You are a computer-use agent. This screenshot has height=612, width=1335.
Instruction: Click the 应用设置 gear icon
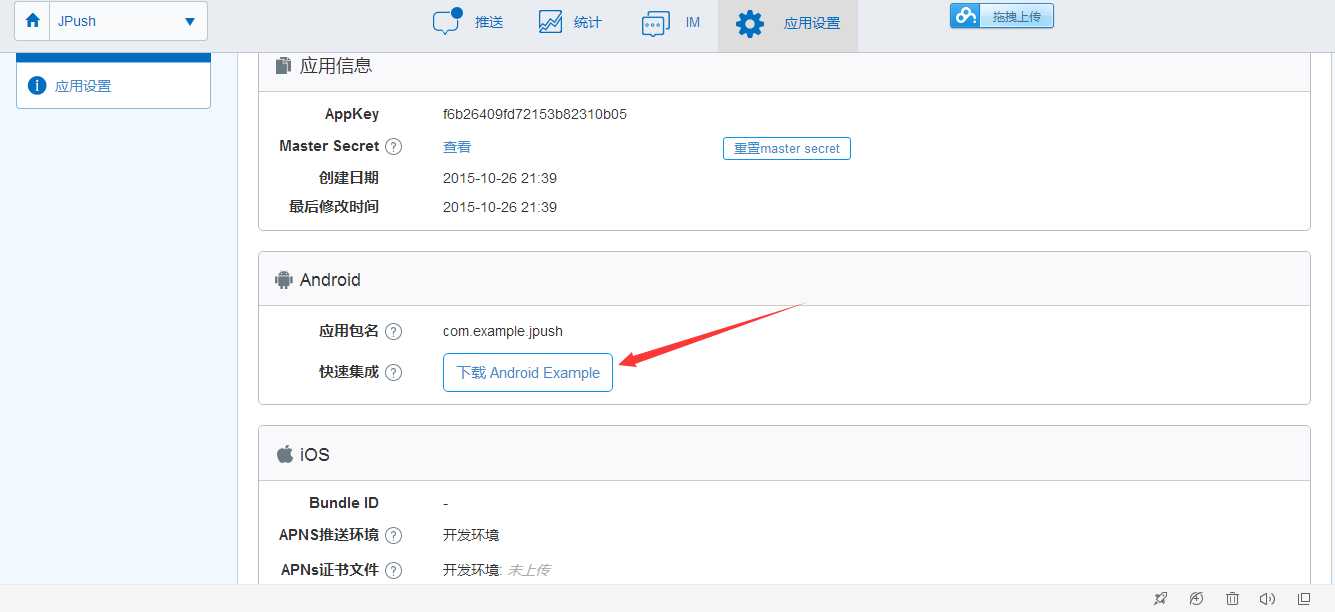(x=749, y=23)
